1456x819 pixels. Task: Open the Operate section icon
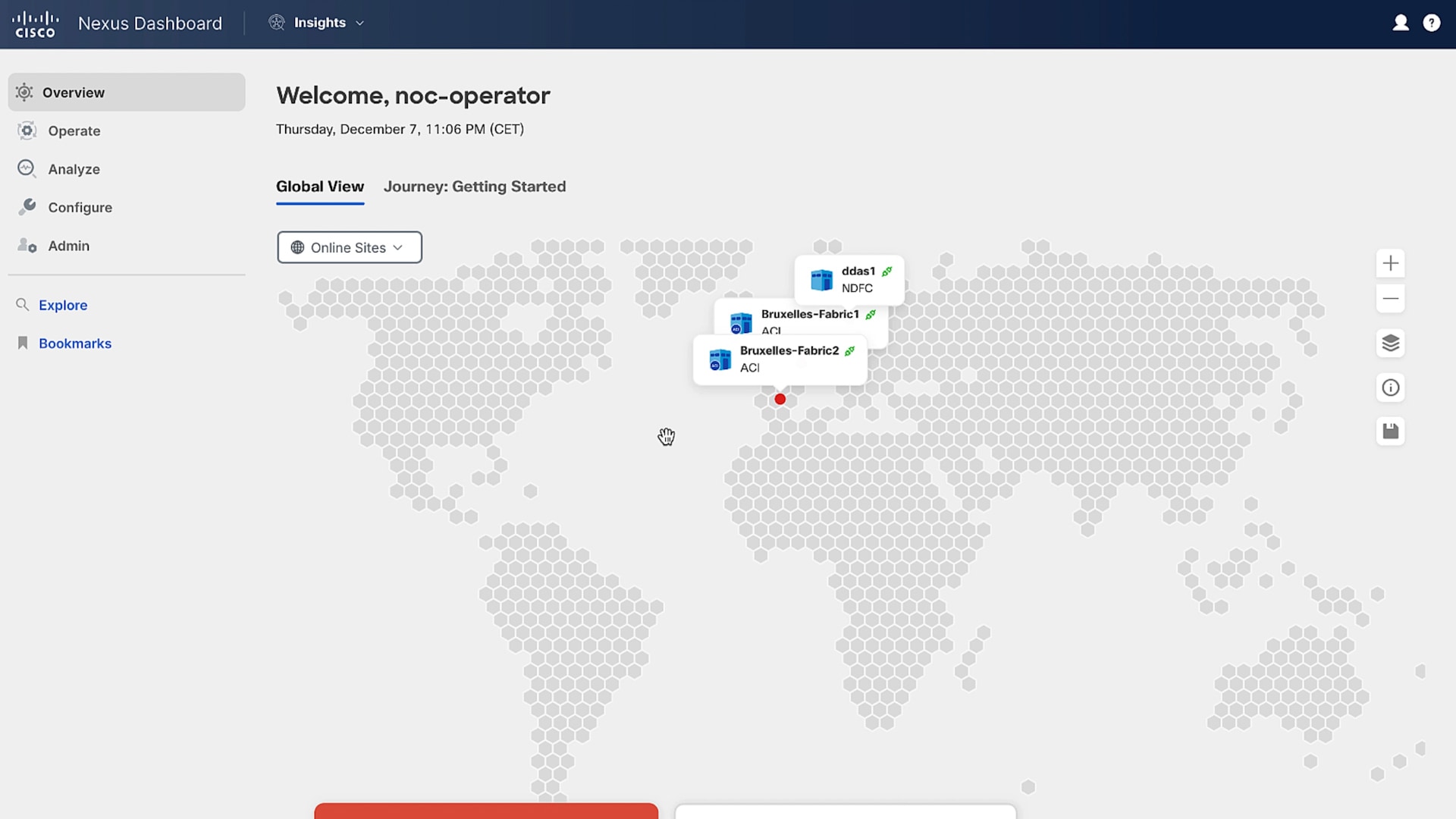(x=27, y=130)
